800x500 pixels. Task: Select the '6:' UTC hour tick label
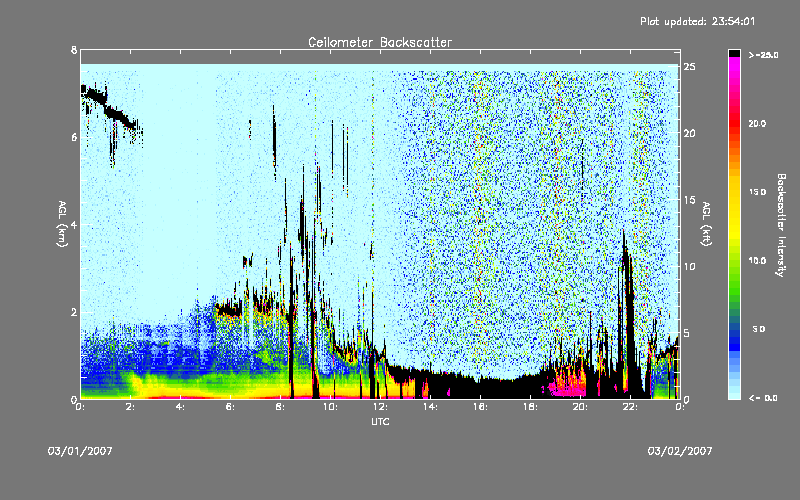click(x=231, y=407)
